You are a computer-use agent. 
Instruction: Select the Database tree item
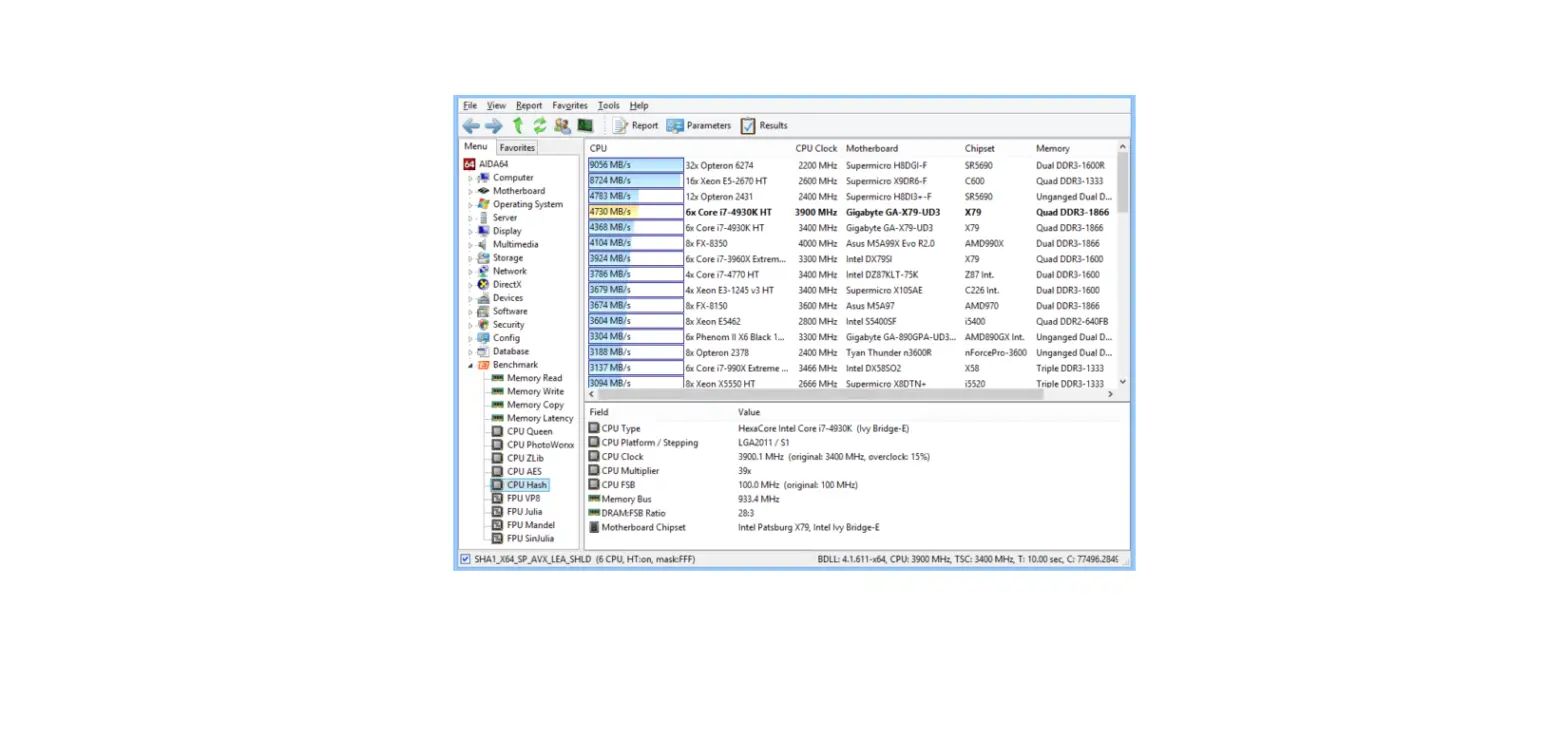[x=511, y=351]
